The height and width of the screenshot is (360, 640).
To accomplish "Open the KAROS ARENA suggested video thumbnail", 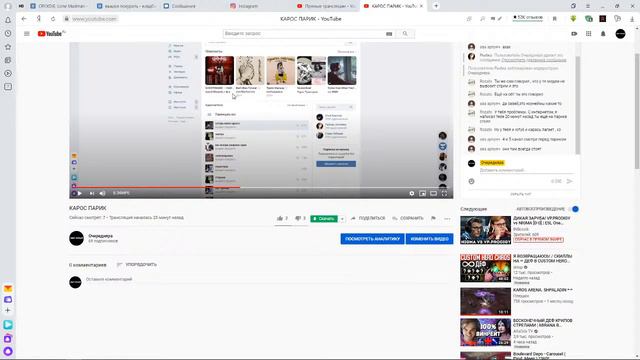I will click(x=485, y=302).
